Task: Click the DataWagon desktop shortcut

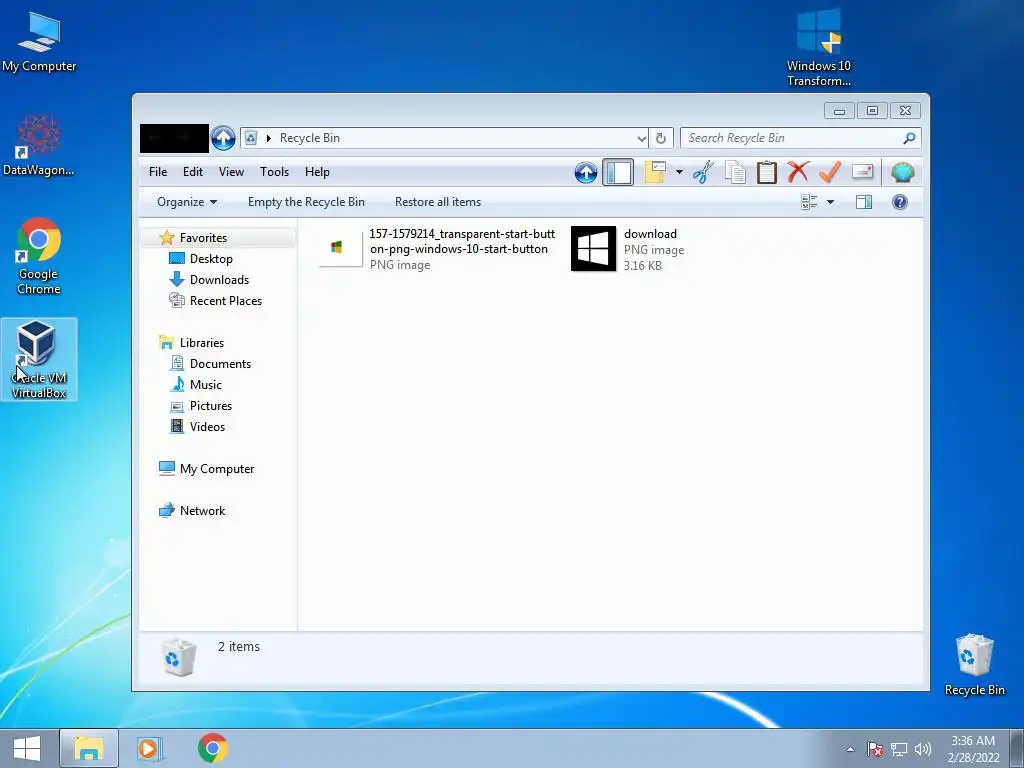Action: [38, 145]
